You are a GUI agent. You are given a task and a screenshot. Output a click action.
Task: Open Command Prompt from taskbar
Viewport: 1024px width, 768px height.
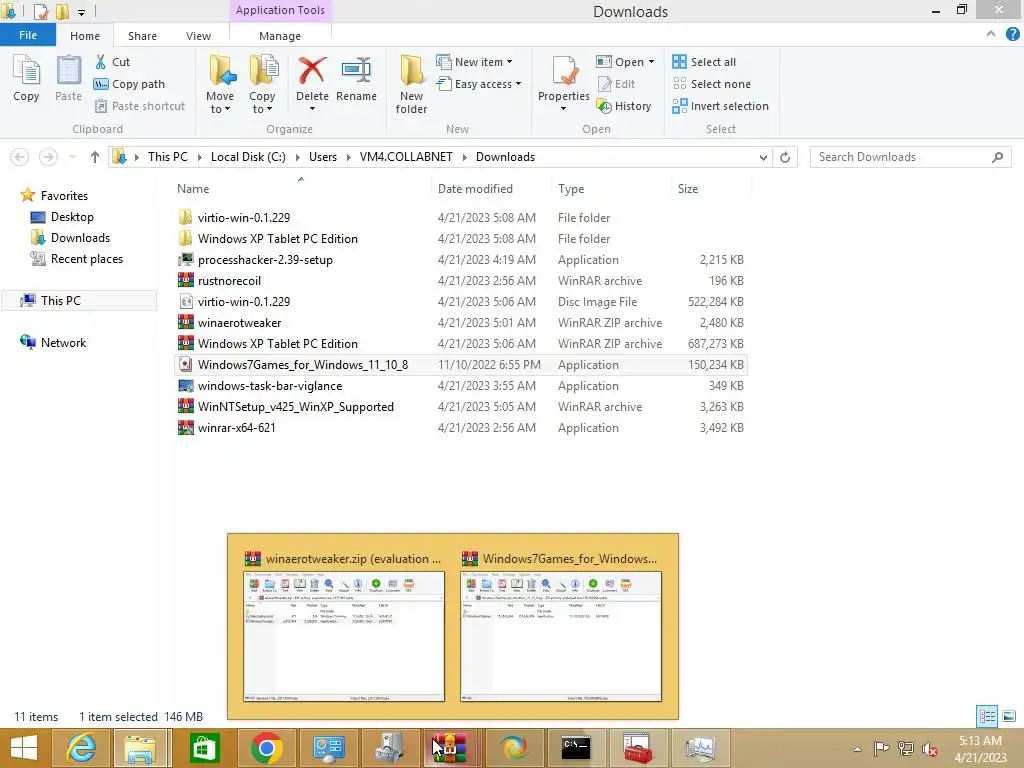[576, 748]
